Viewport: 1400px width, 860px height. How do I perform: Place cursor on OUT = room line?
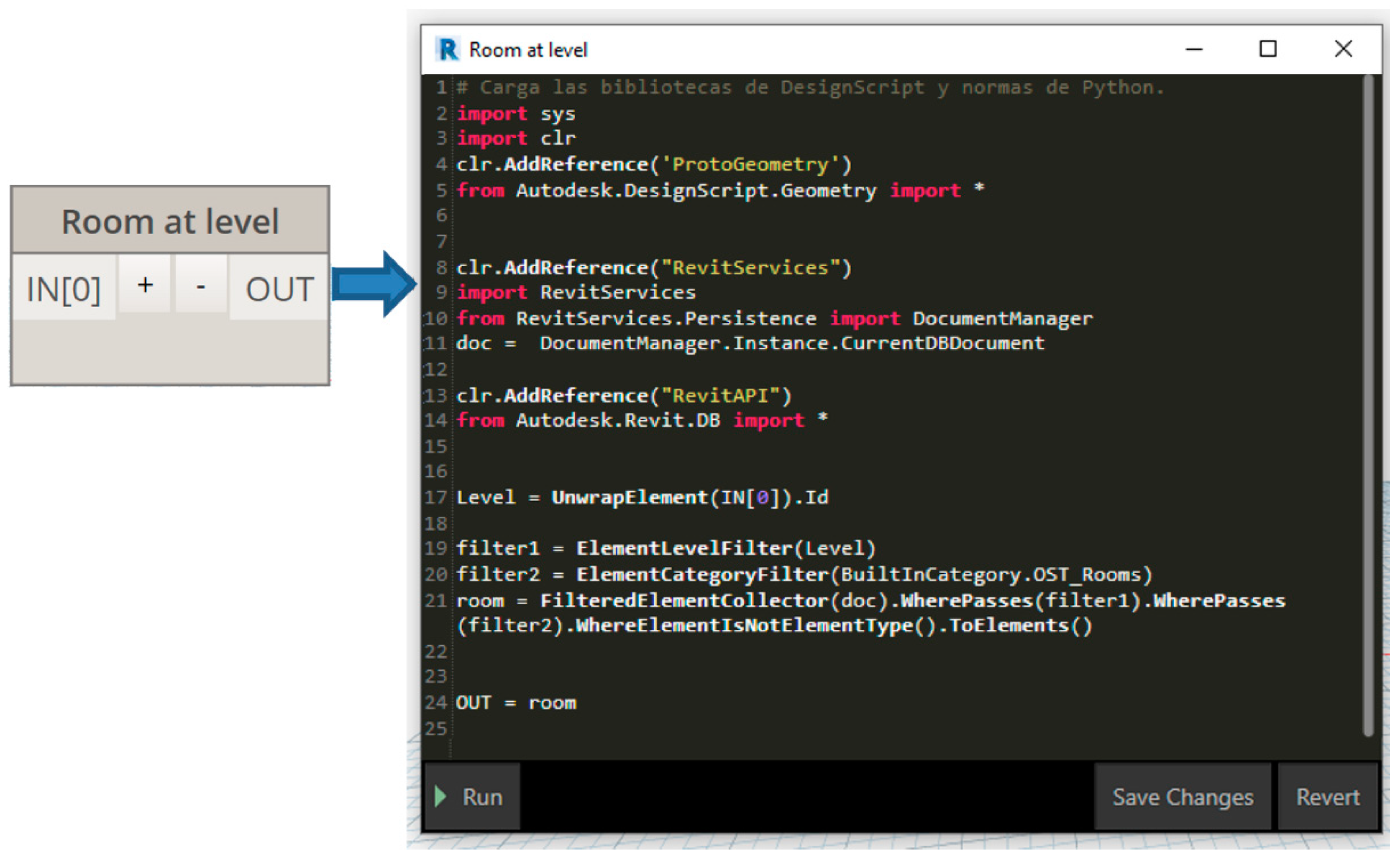[x=516, y=703]
